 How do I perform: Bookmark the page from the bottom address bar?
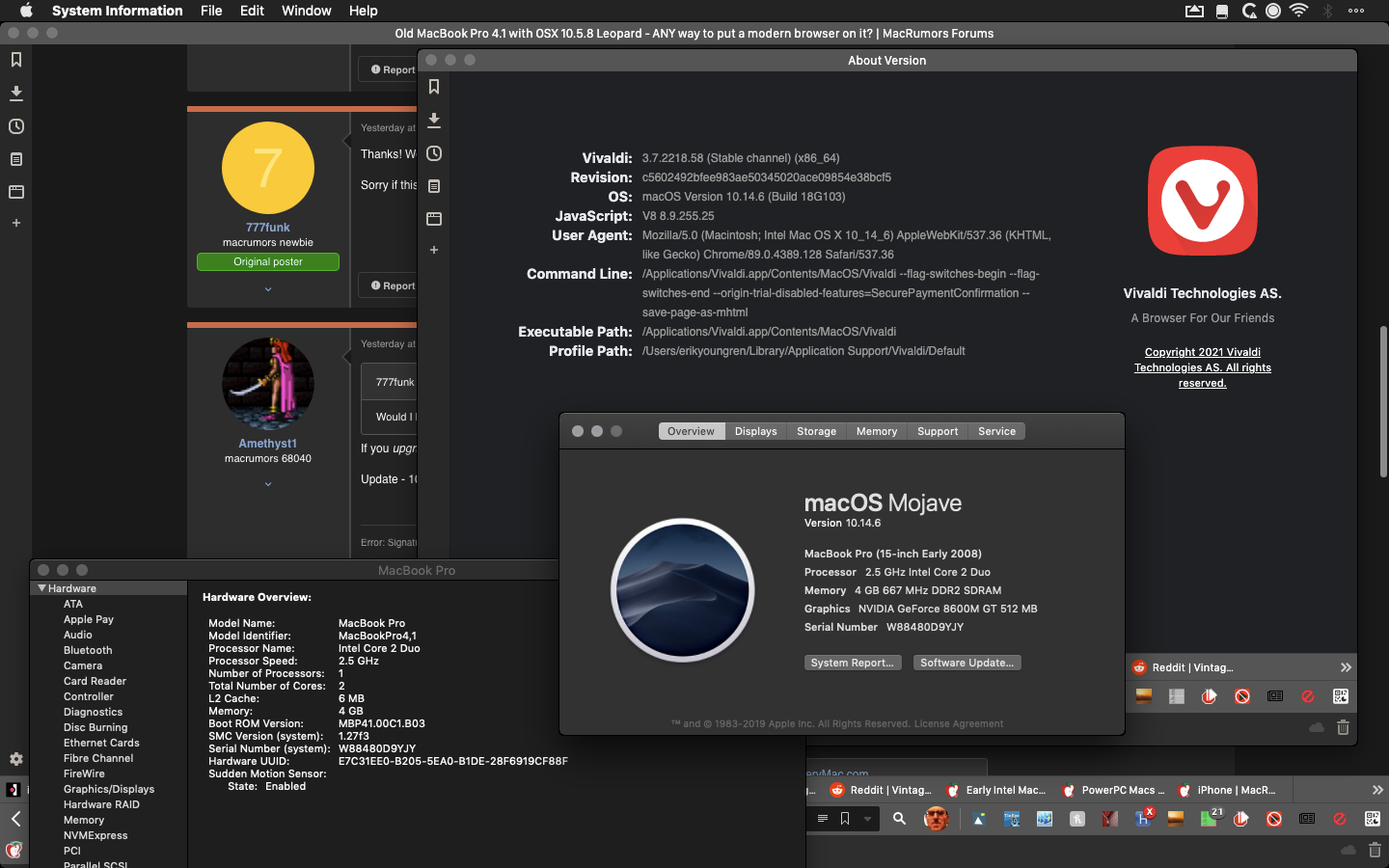click(x=845, y=819)
